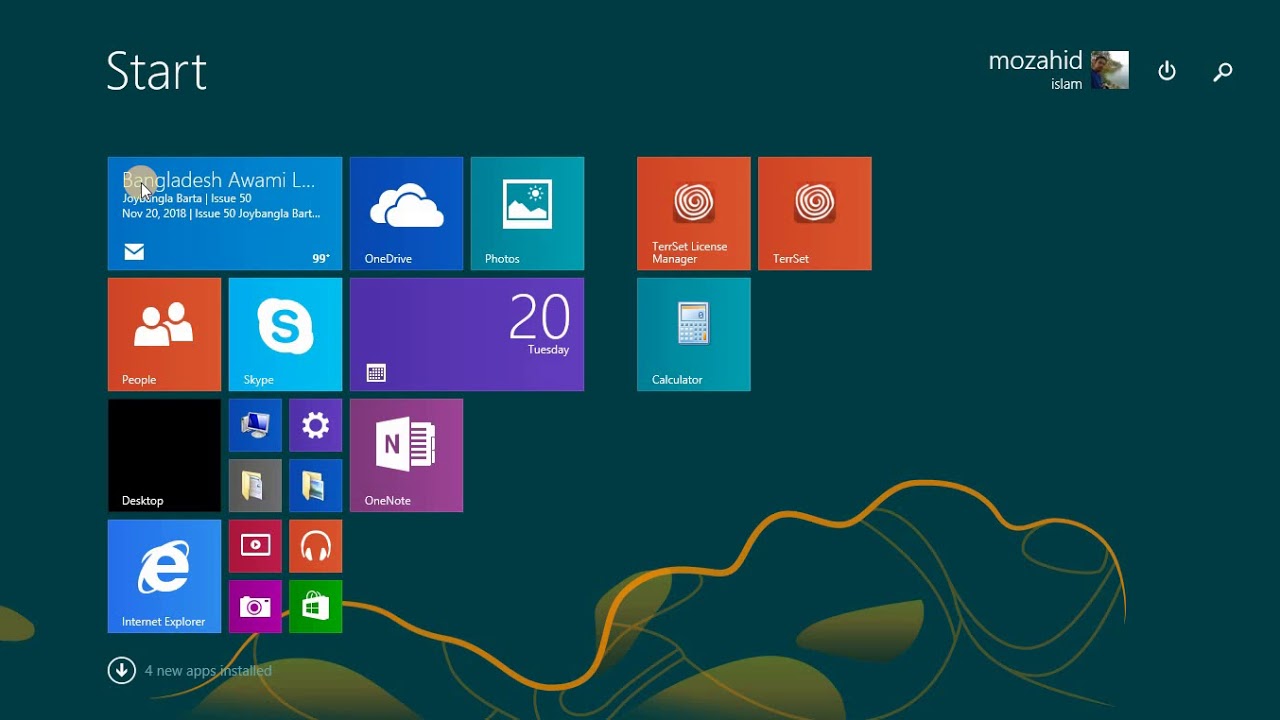Open the People tile
1280x720 pixels.
[x=164, y=334]
